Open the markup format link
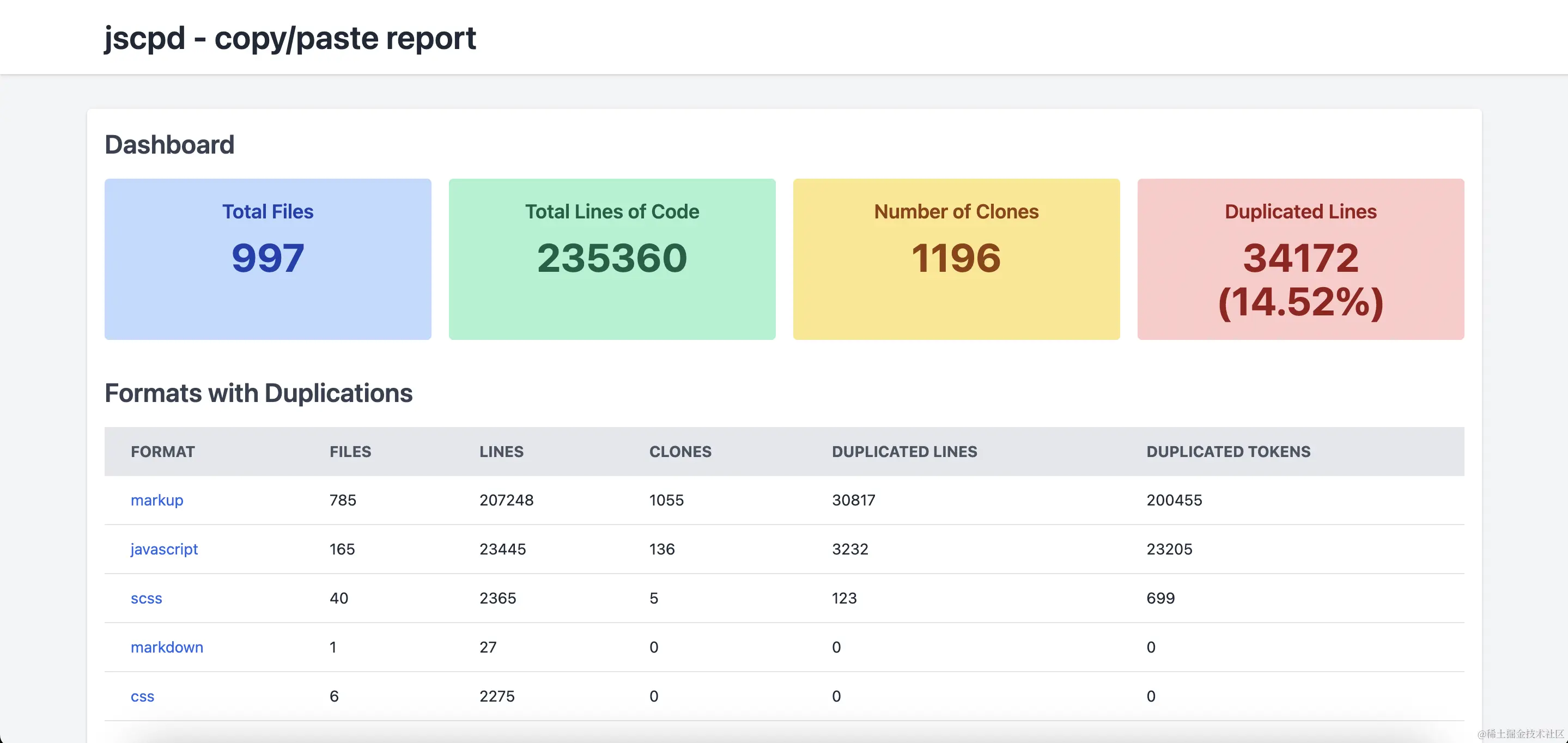This screenshot has width=1568, height=743. pos(156,500)
